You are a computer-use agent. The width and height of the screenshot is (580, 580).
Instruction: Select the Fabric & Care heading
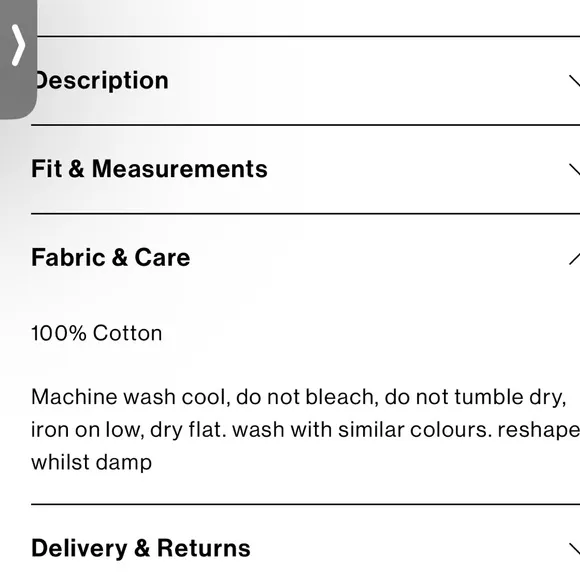click(x=111, y=257)
